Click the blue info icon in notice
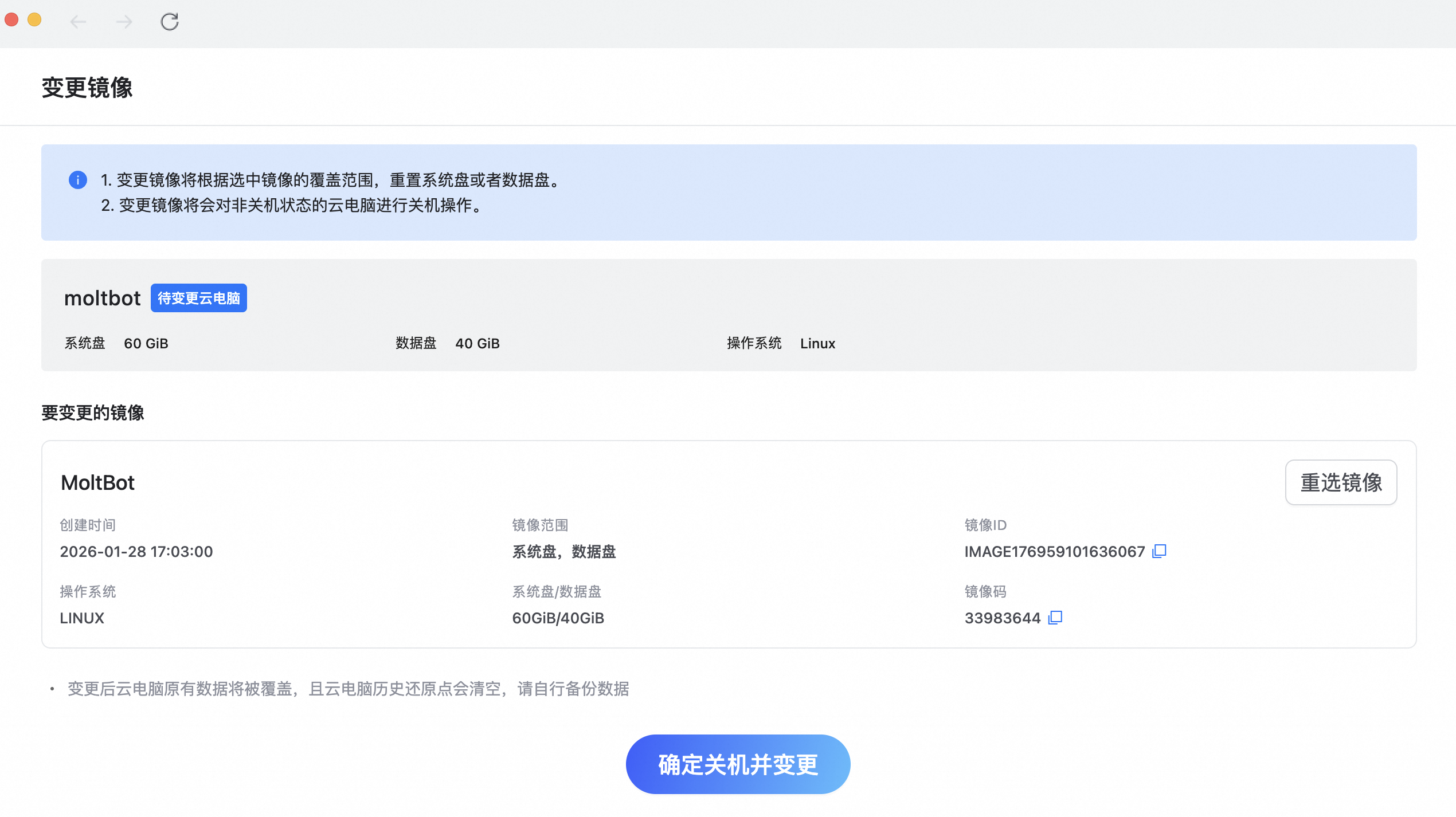Screen dimensions: 1456x817 [78, 180]
